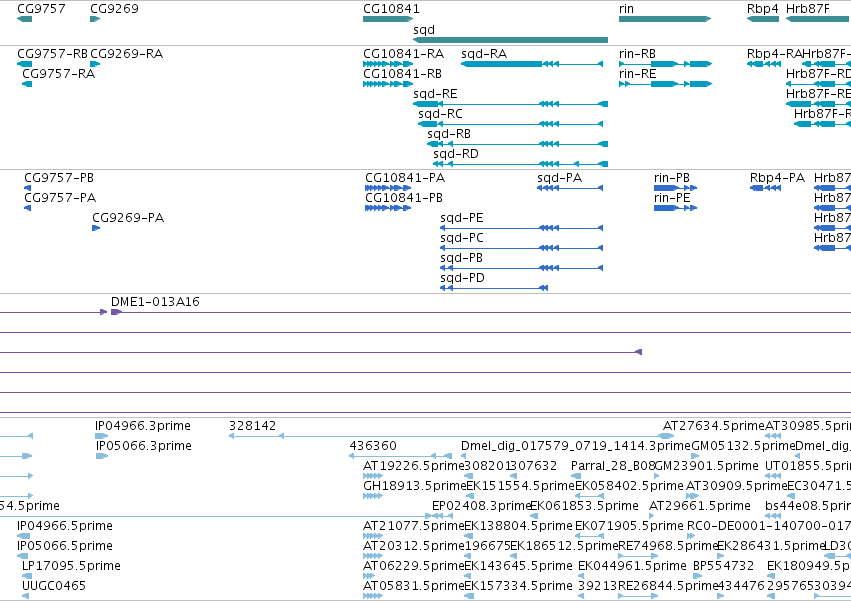The height and width of the screenshot is (601, 851).
Task: Select the IP04966.3prime EST label
Action: click(x=143, y=426)
